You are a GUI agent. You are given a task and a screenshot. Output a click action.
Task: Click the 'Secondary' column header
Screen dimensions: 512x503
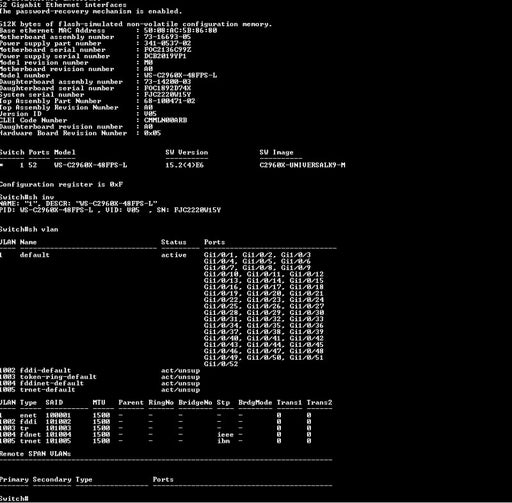52,480
